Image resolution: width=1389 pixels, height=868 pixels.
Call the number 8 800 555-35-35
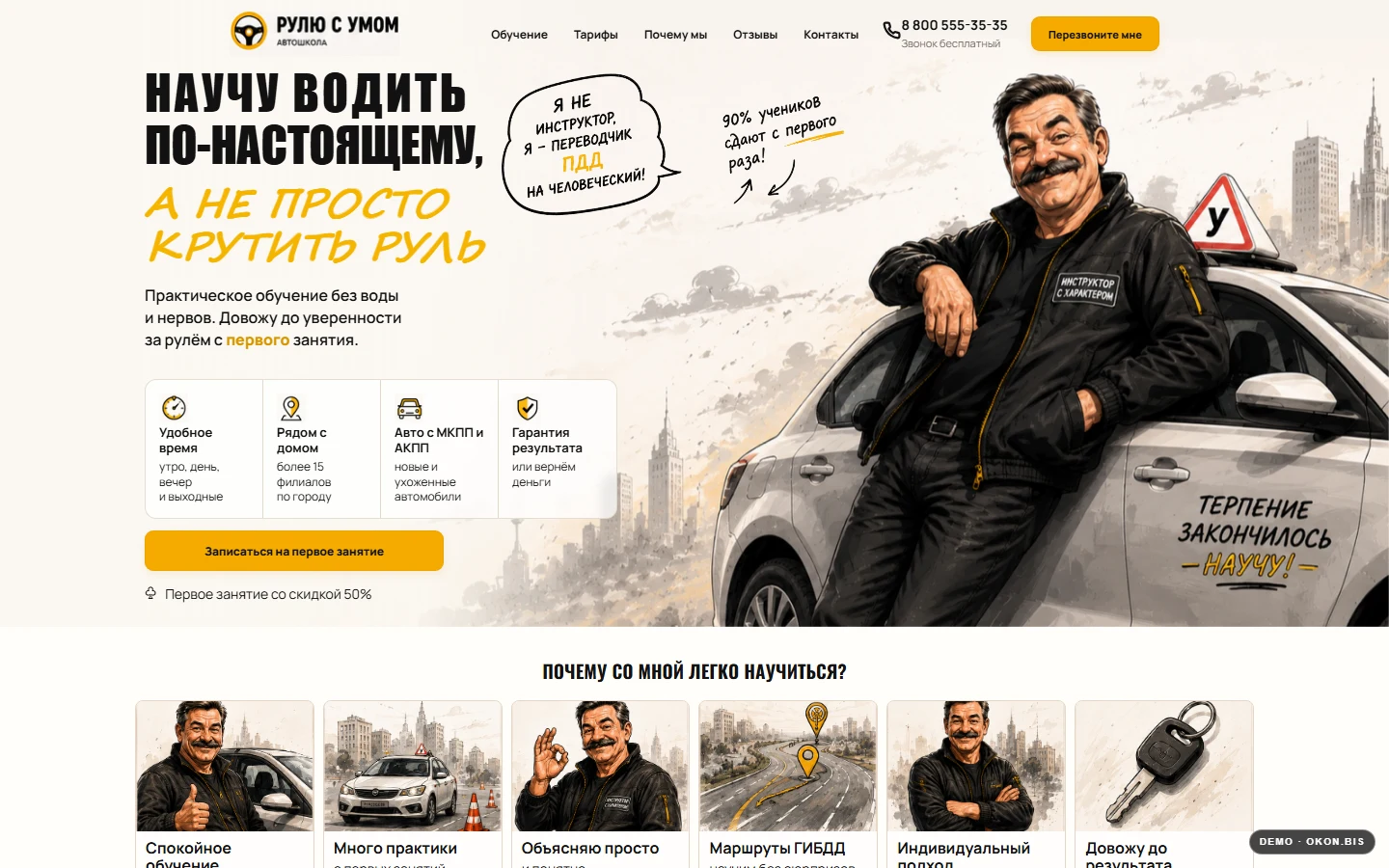(954, 25)
